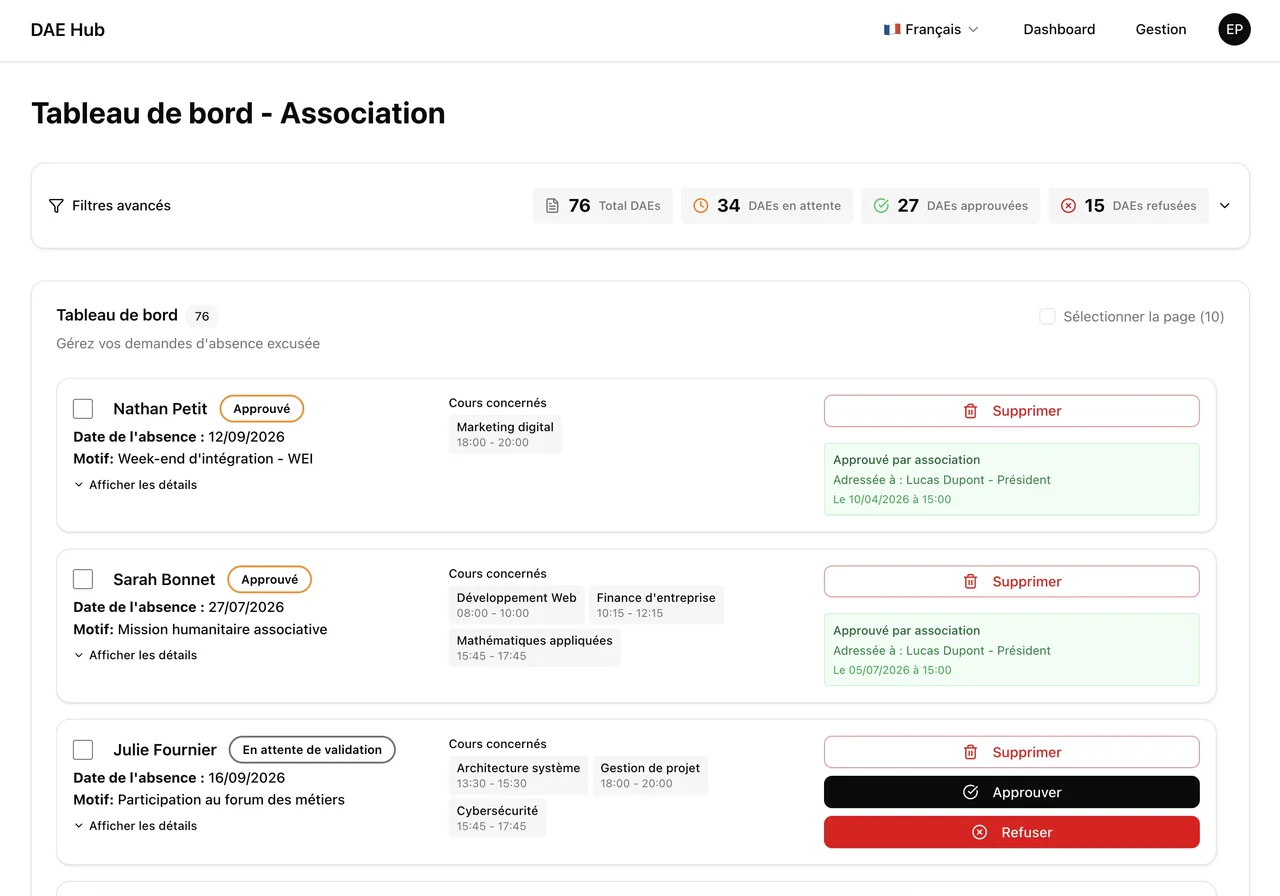Click the name Sarah Bonnet
The height and width of the screenshot is (896, 1280).
point(164,579)
